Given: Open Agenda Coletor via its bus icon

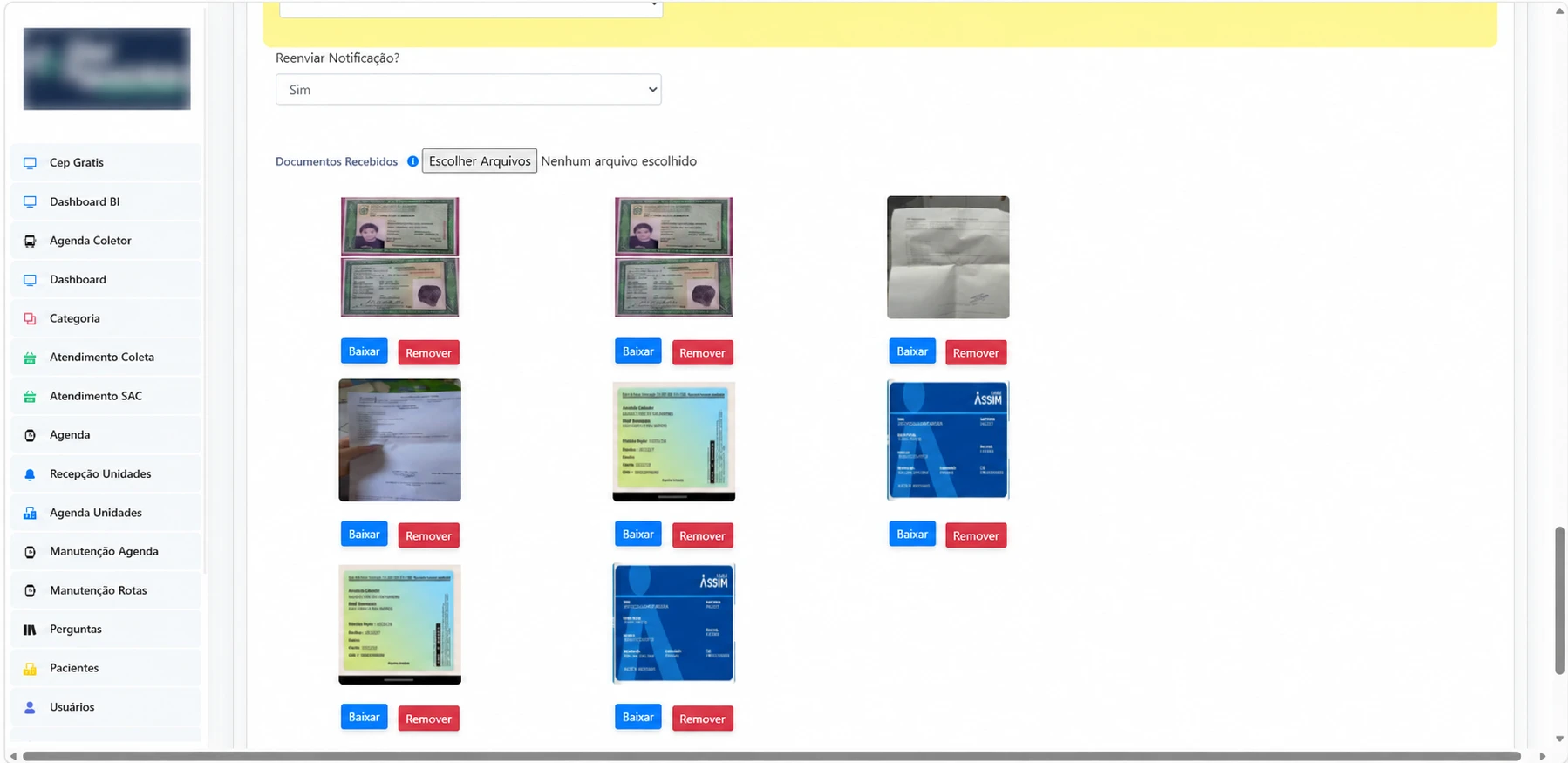Looking at the screenshot, I should [x=30, y=241].
